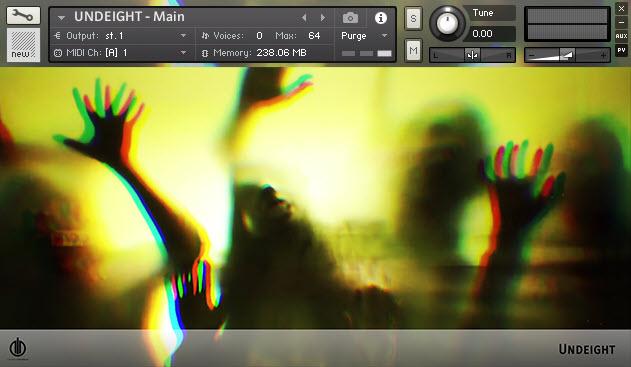Click the Tune knob
The image size is (631, 367).
[446, 23]
